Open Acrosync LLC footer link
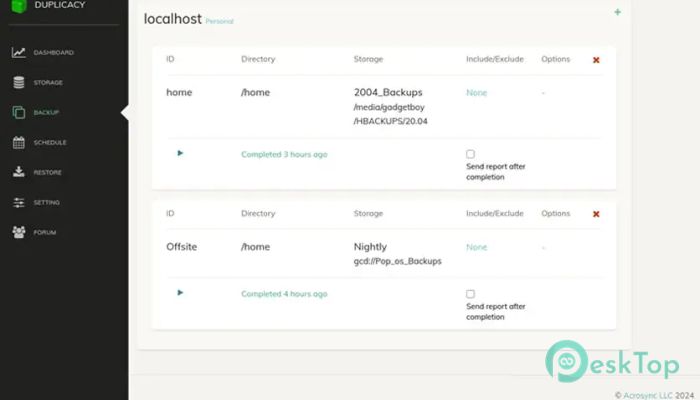Image resolution: width=700 pixels, height=400 pixels. pos(648,395)
